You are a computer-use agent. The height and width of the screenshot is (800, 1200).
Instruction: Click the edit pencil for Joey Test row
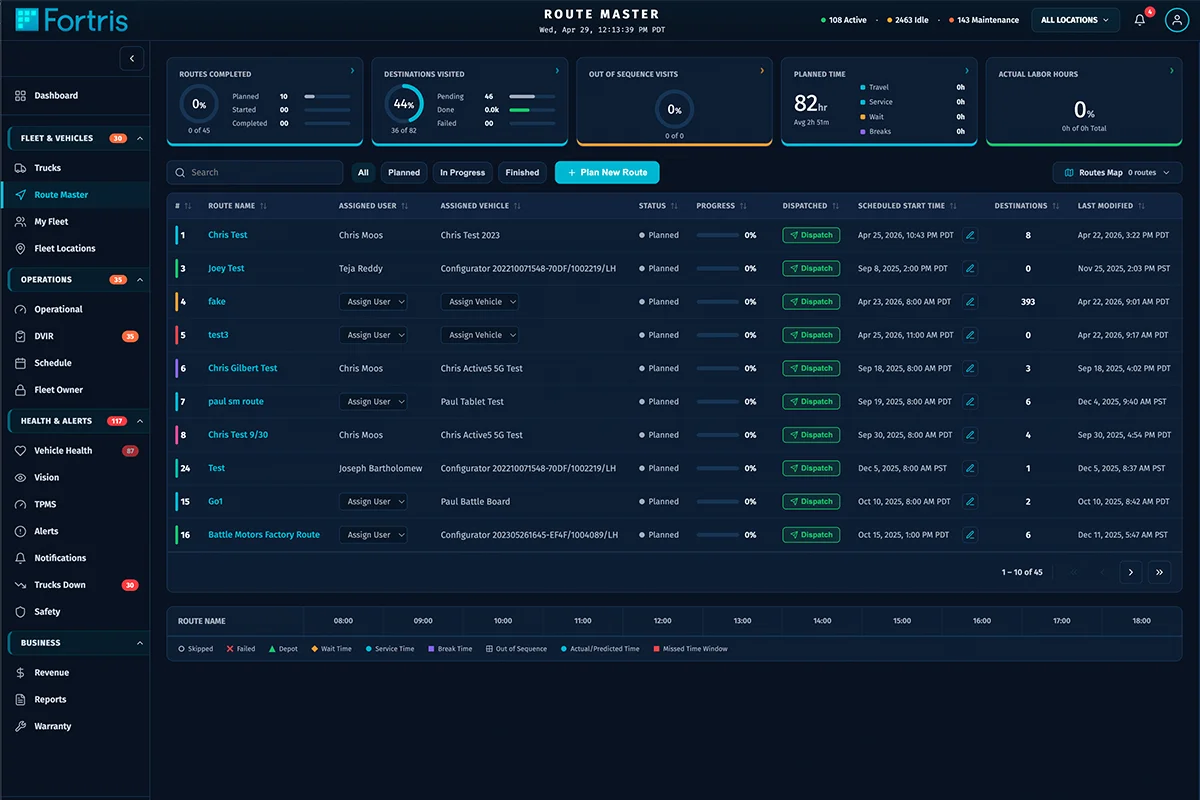click(970, 268)
